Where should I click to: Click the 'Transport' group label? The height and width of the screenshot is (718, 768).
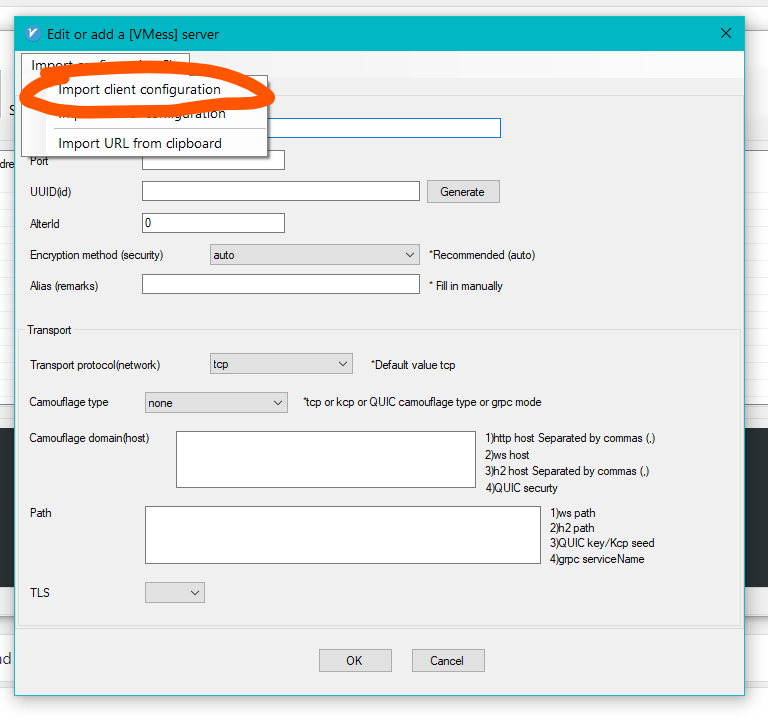(x=49, y=330)
